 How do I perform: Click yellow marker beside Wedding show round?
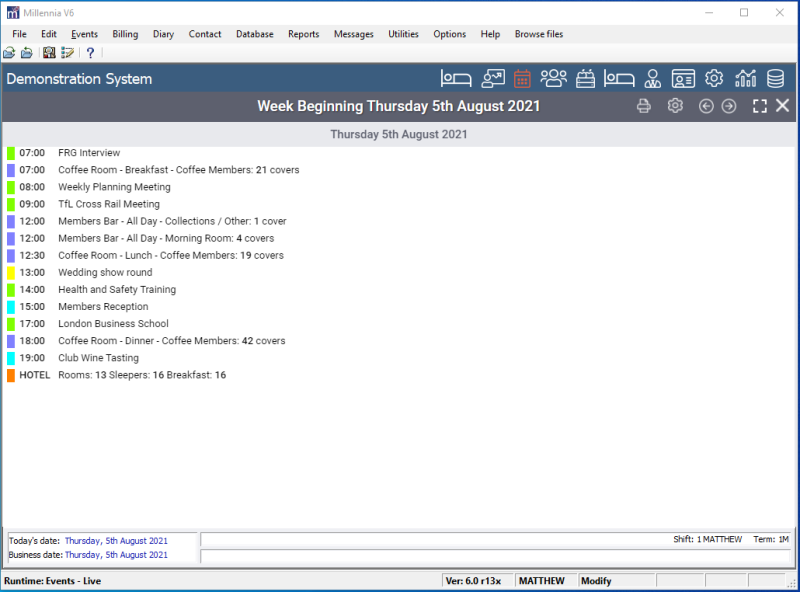click(x=11, y=273)
